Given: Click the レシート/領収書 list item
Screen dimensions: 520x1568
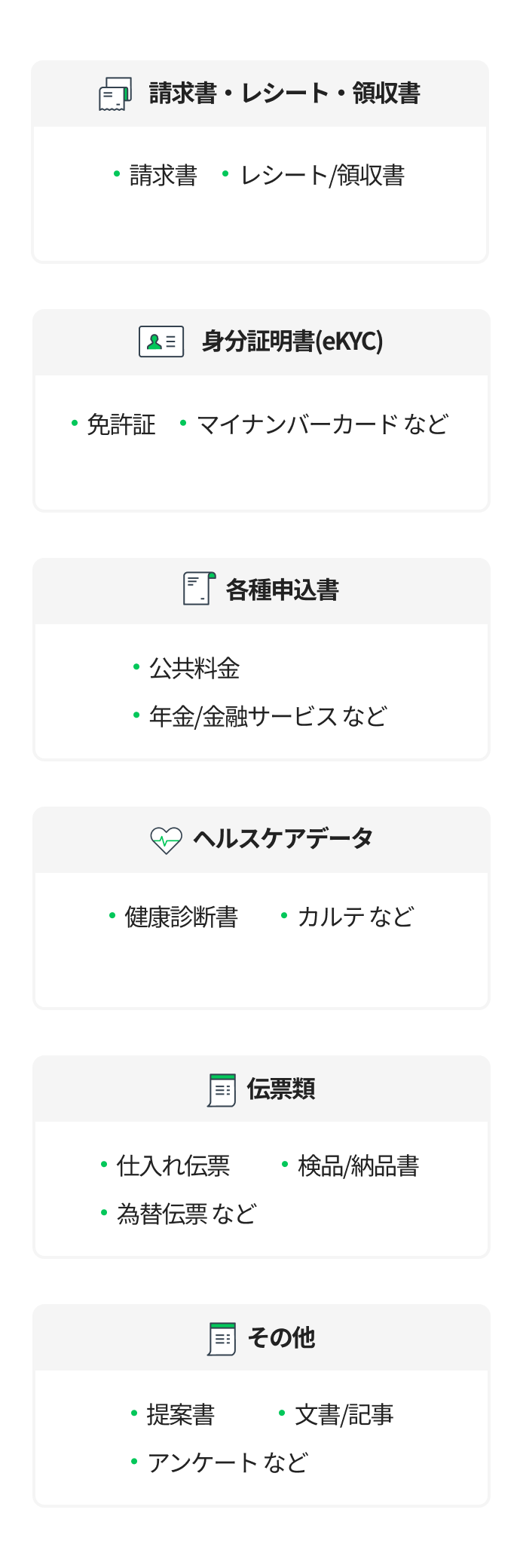Looking at the screenshot, I should (x=322, y=176).
